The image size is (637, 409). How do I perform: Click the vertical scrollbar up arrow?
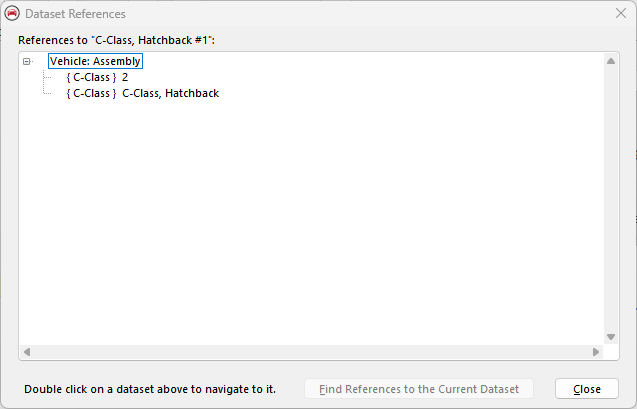coord(611,60)
